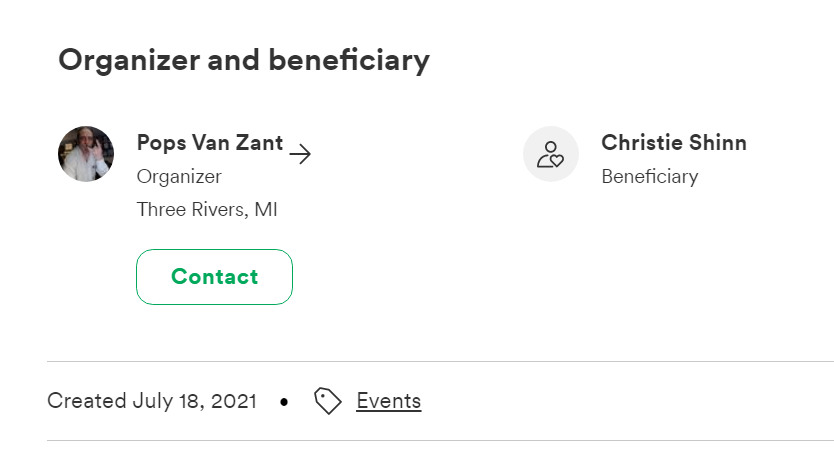
Task: Open the organizer's circular profile photo
Action: coord(86,154)
